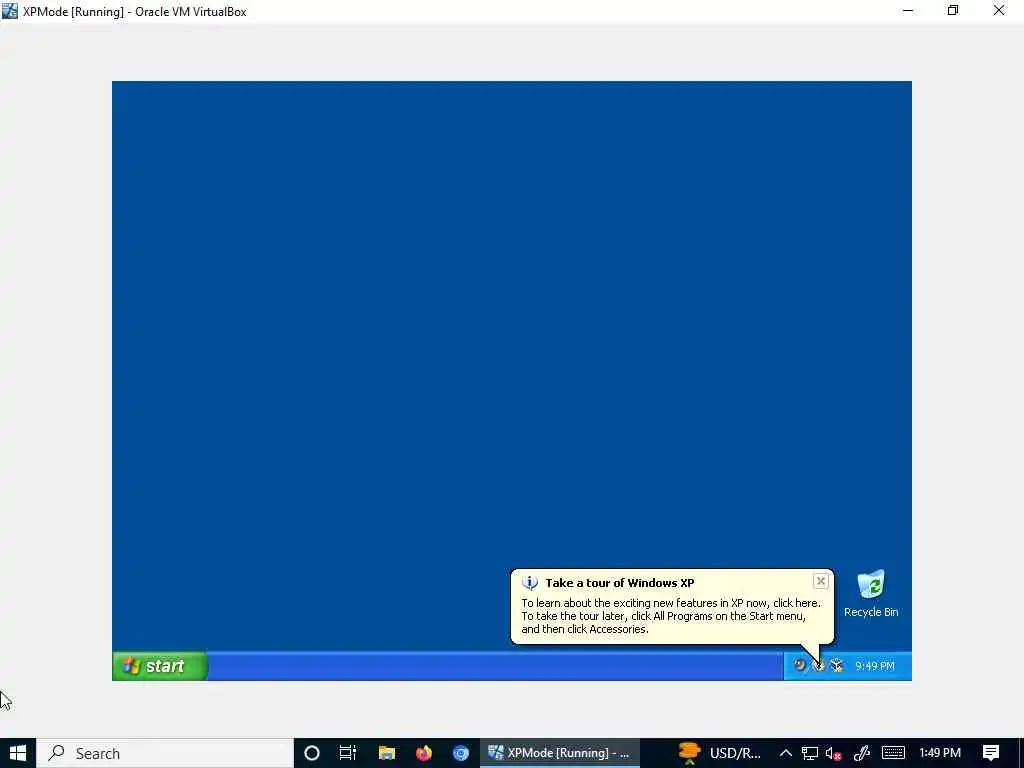Viewport: 1024px width, 768px height.
Task: Click the Windows Search box
Action: [165, 753]
